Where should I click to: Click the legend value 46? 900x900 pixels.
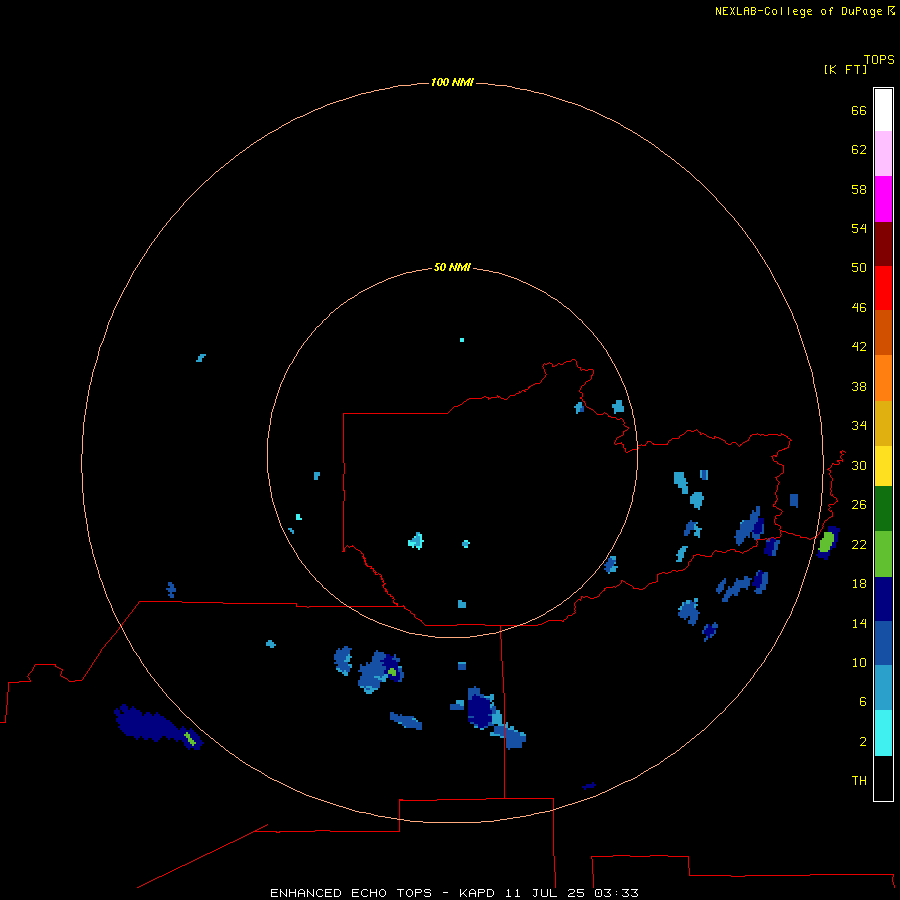point(859,308)
